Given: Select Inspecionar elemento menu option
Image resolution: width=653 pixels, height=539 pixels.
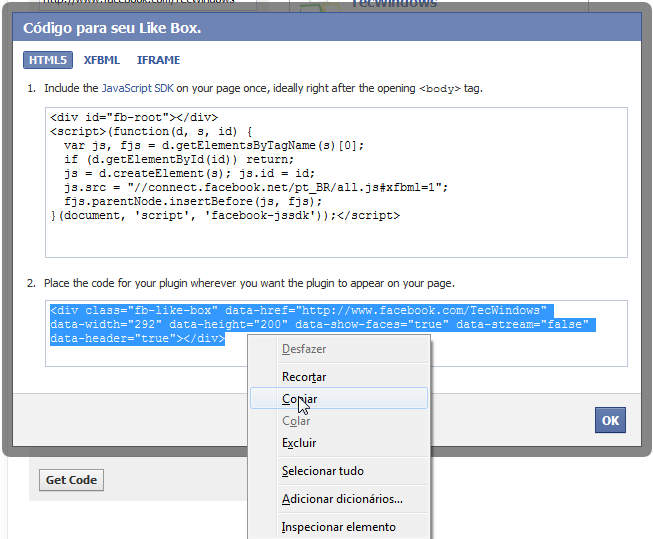Looking at the screenshot, I should click(x=338, y=527).
